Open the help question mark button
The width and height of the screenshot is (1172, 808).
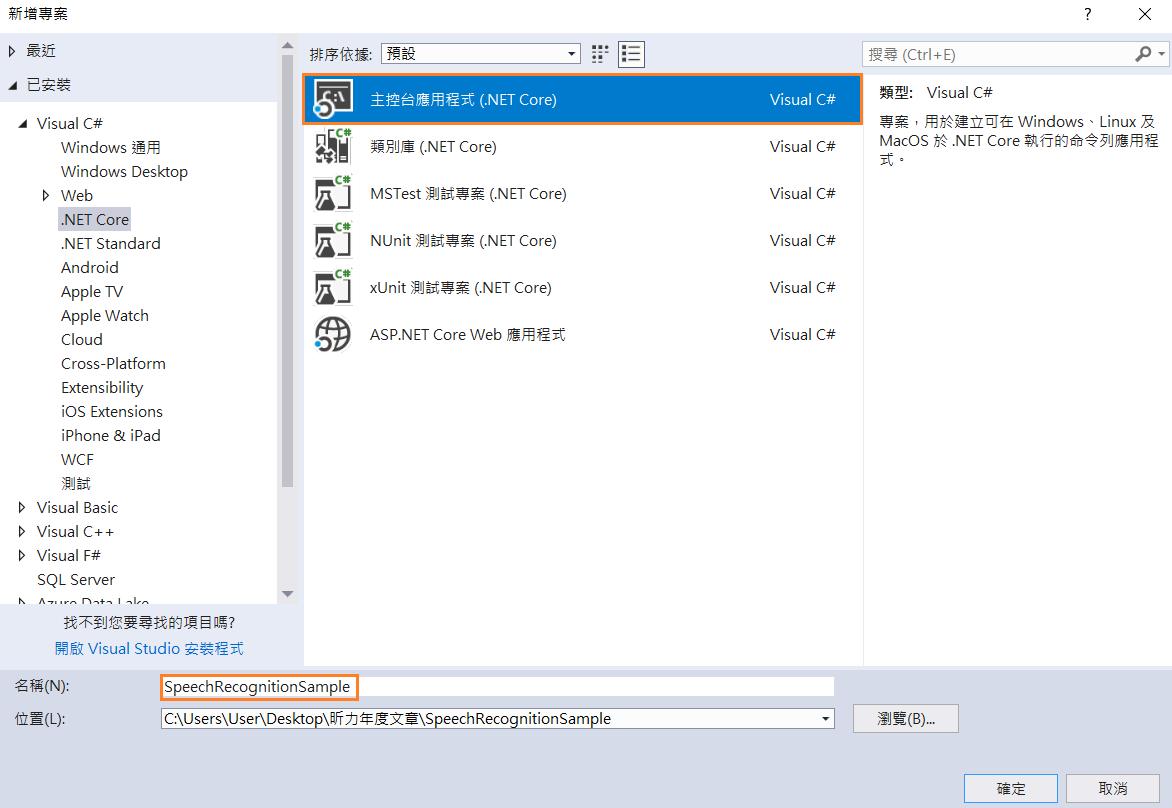point(1088,14)
